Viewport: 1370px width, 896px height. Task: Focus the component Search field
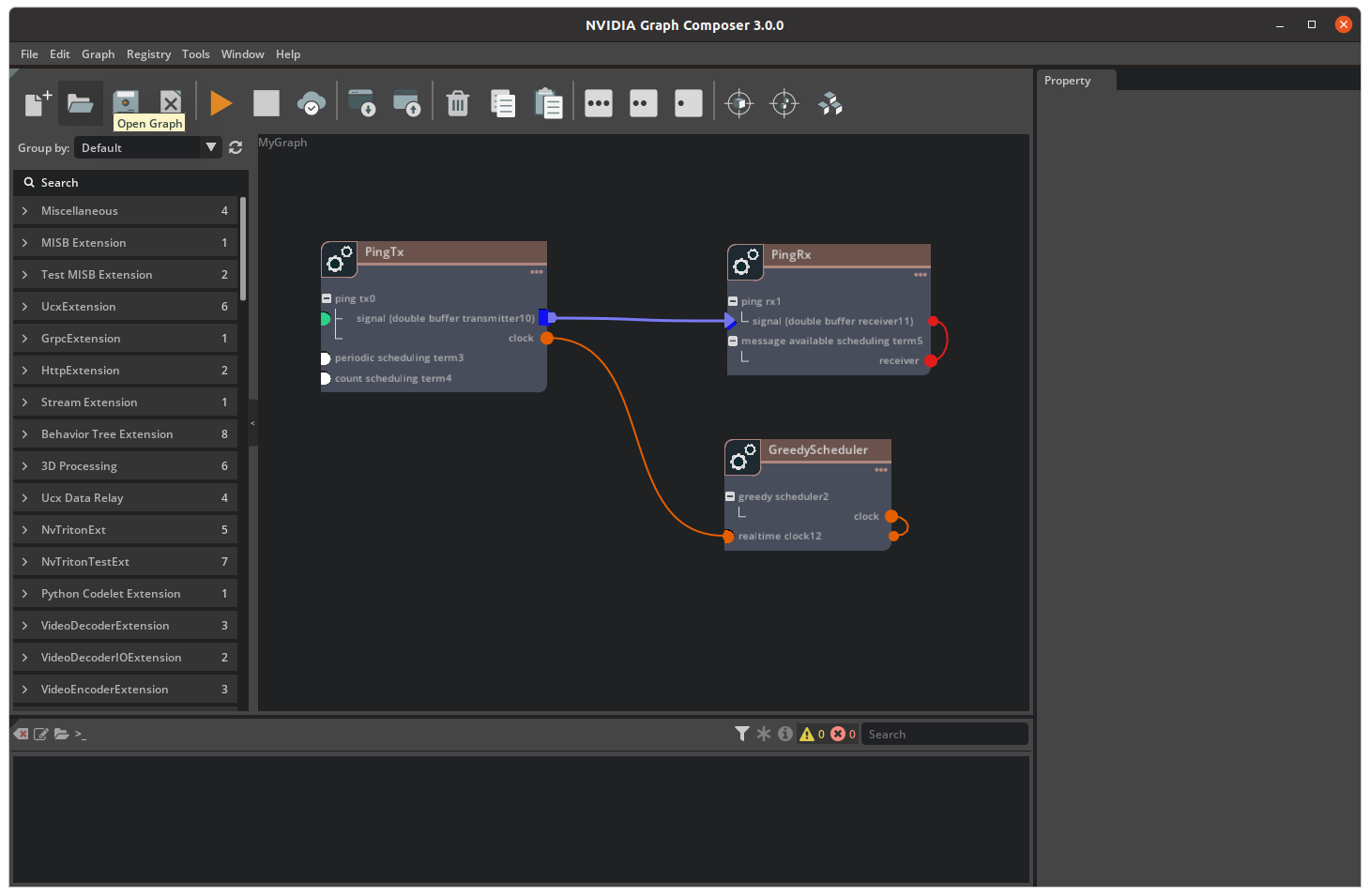[130, 182]
